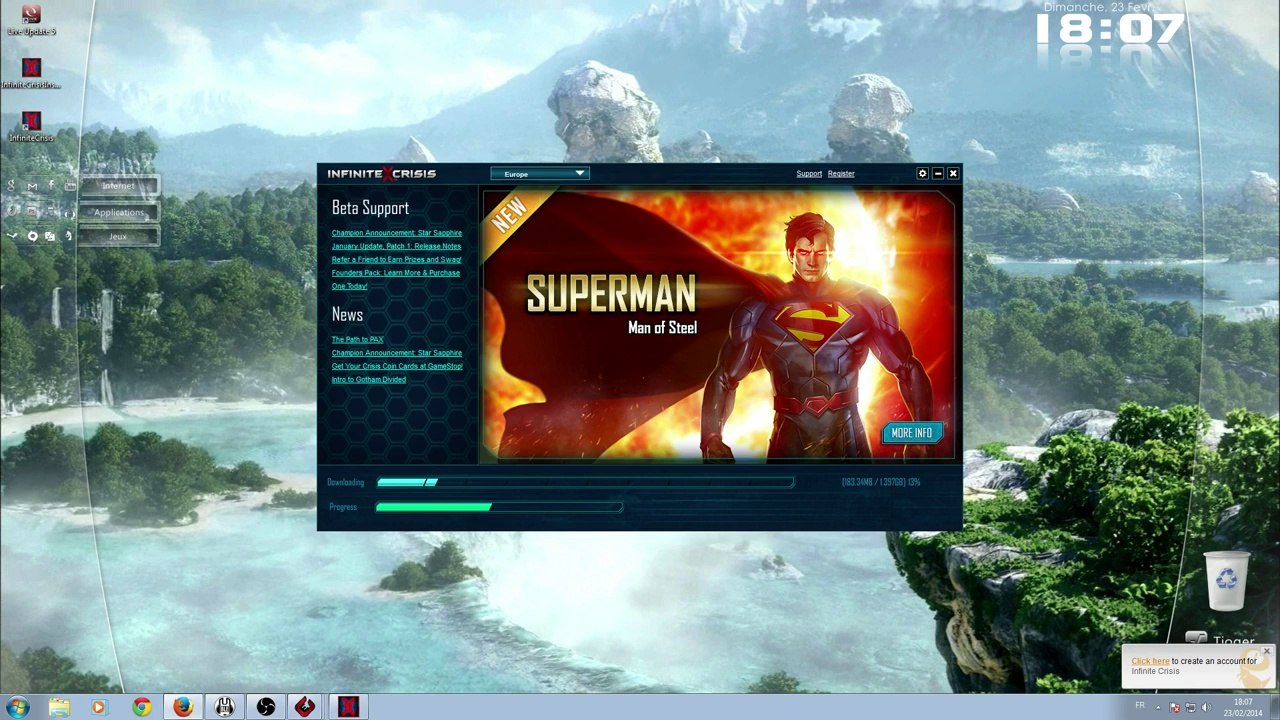Open Firefox from taskbar
The width and height of the screenshot is (1280, 720).
tap(182, 708)
